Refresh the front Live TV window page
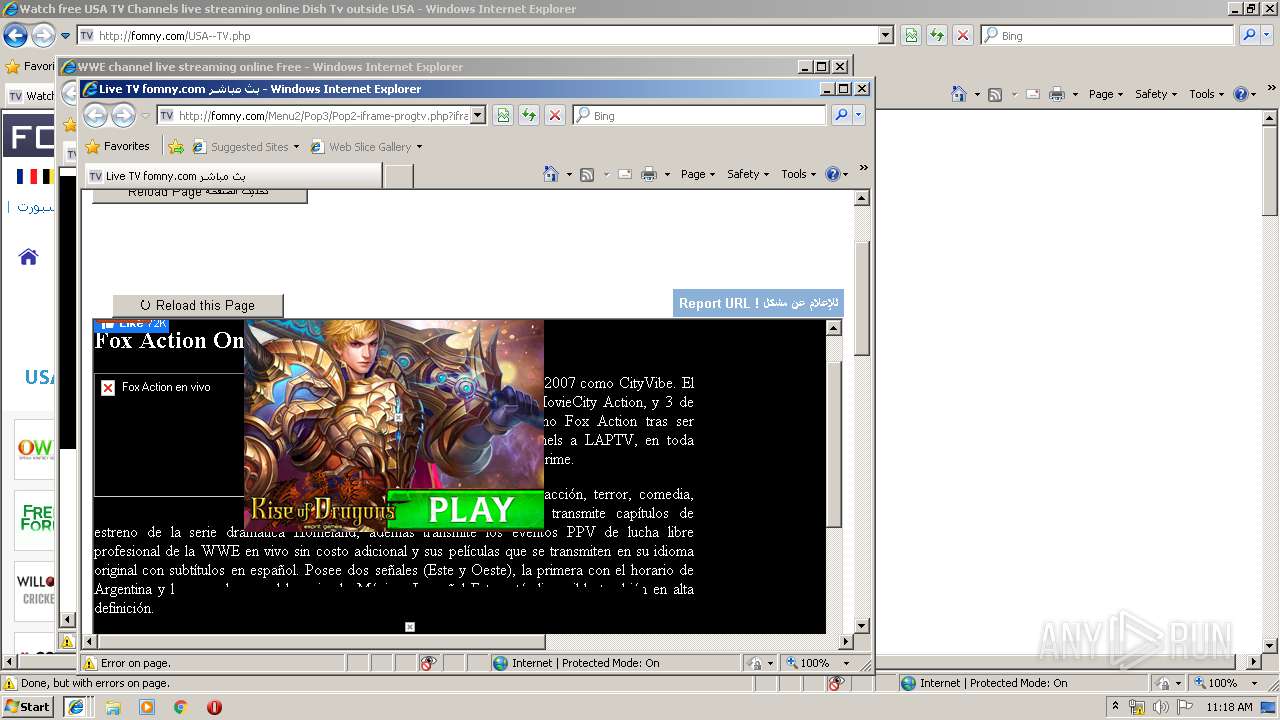1280x720 pixels. pos(529,115)
